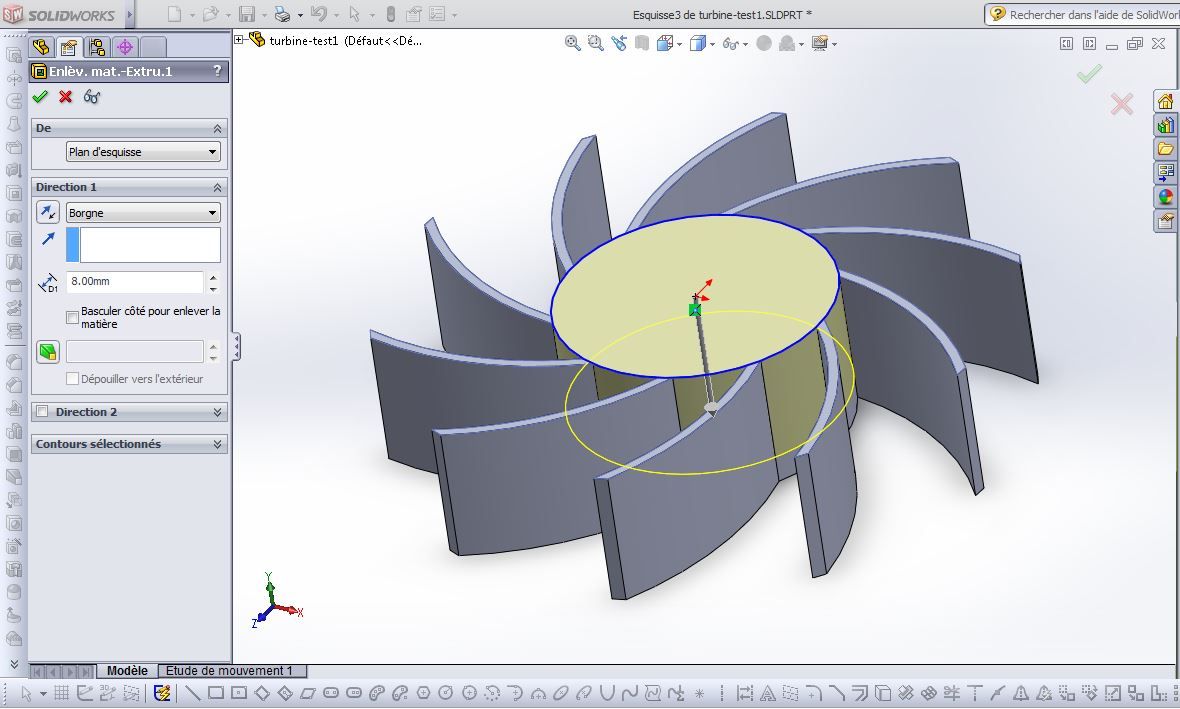Enable detailed preview with the eyeglasses icon
Image resolution: width=1180 pixels, height=709 pixels.
(91, 97)
